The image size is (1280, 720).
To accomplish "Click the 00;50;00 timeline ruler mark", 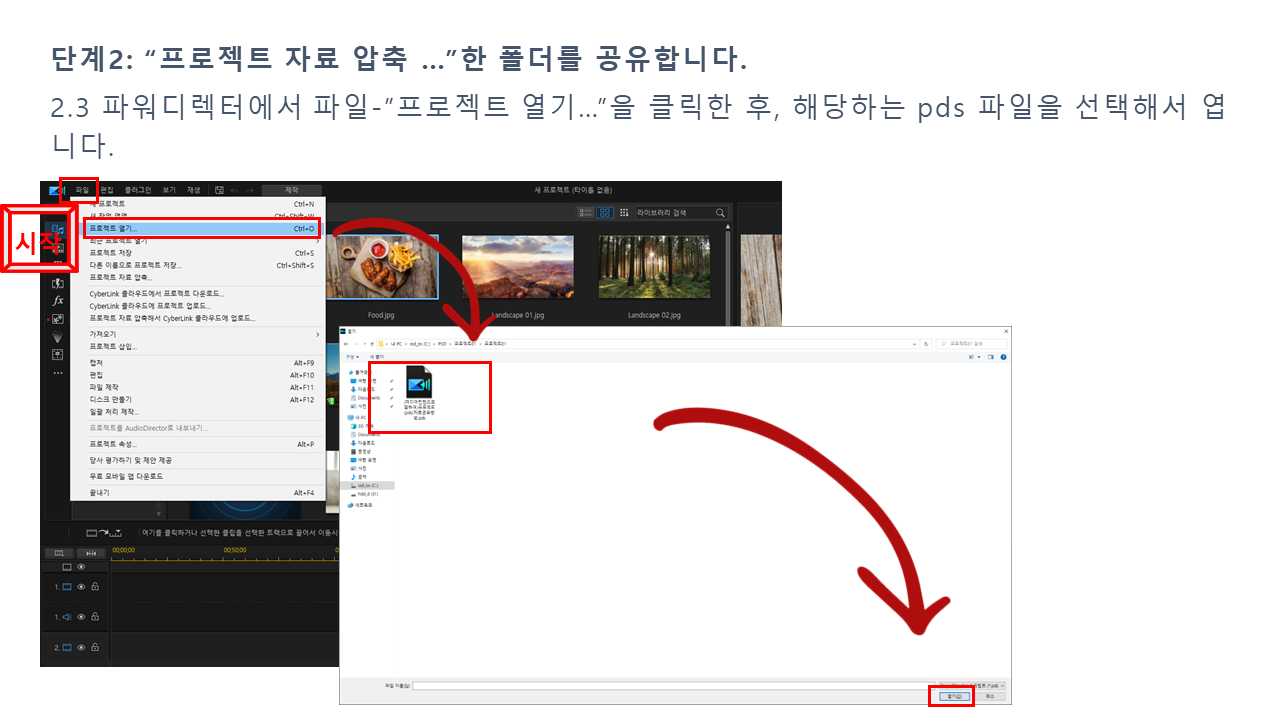I will click(x=235, y=550).
